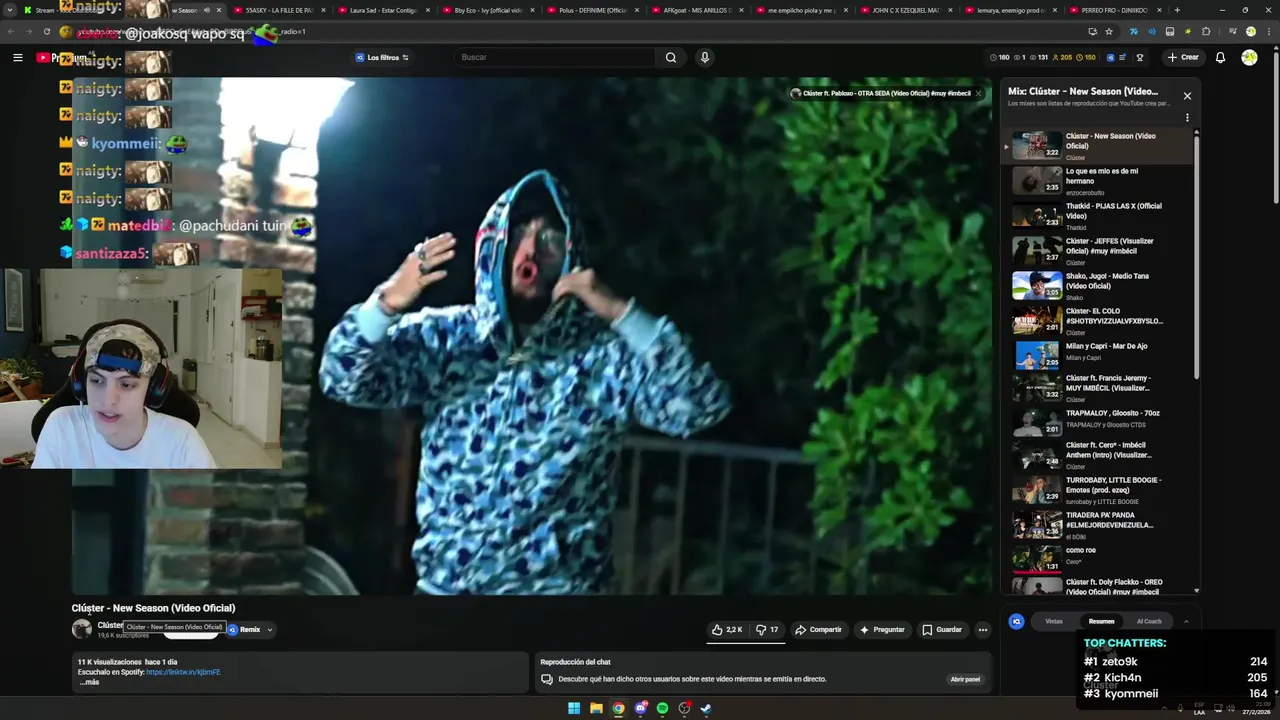Click the search magnifier button
Screen dimensions: 1280x720
tap(671, 57)
